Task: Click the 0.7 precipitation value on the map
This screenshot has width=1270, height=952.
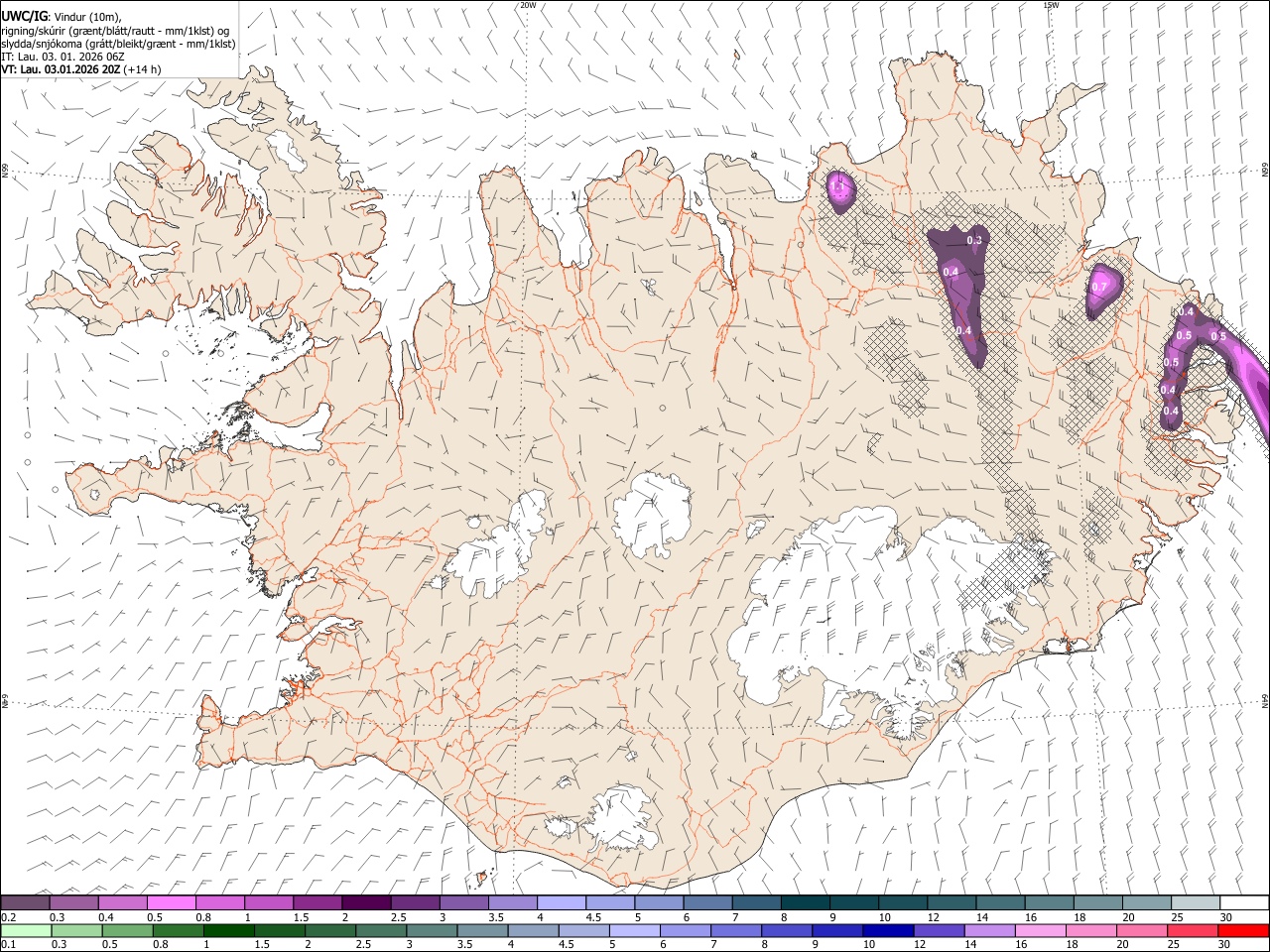Action: (x=1099, y=288)
